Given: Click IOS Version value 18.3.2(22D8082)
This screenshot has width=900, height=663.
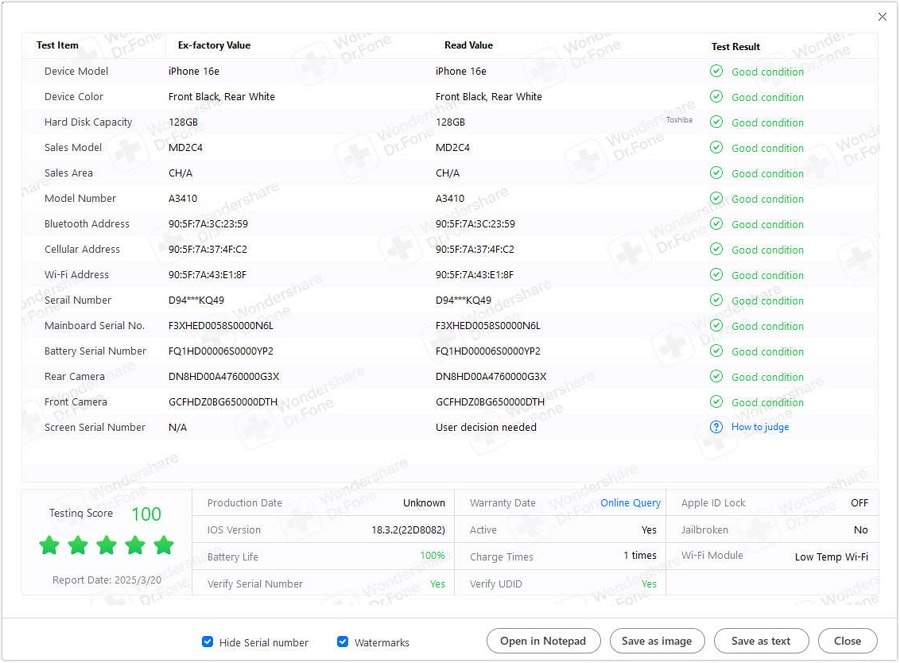Looking at the screenshot, I should tap(408, 530).
